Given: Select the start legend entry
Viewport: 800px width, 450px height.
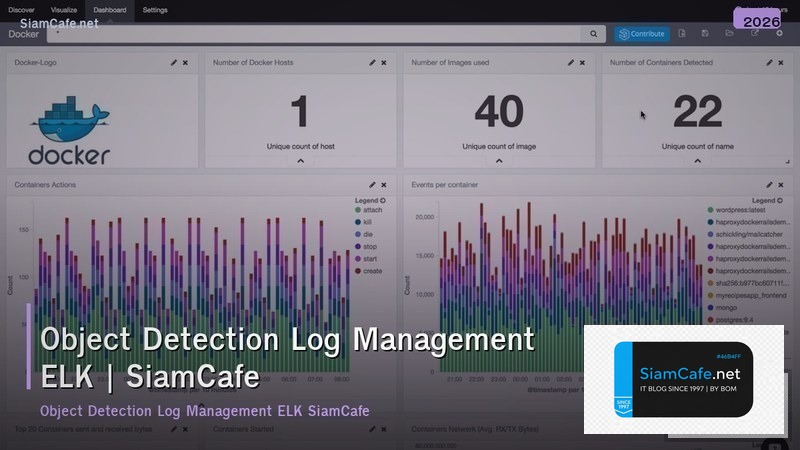Looking at the screenshot, I should click(x=366, y=259).
